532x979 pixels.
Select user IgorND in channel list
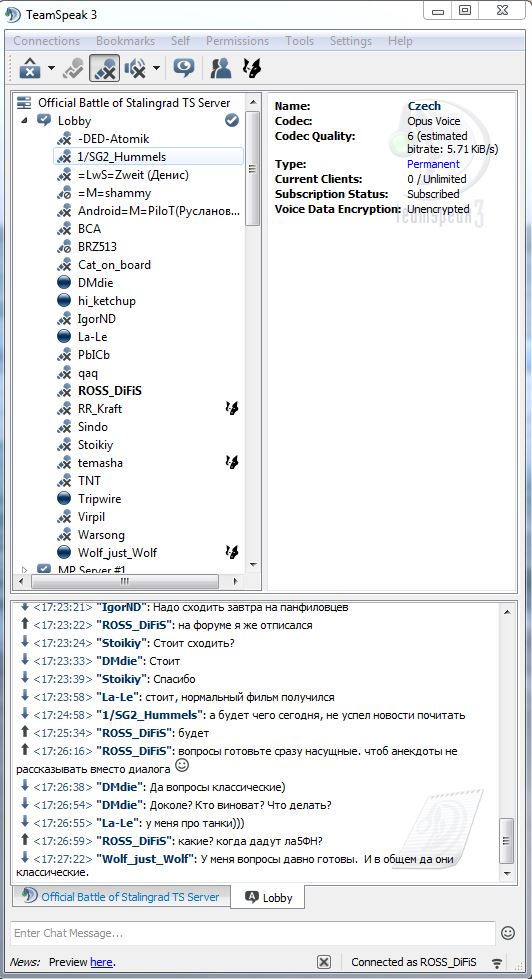point(97,318)
